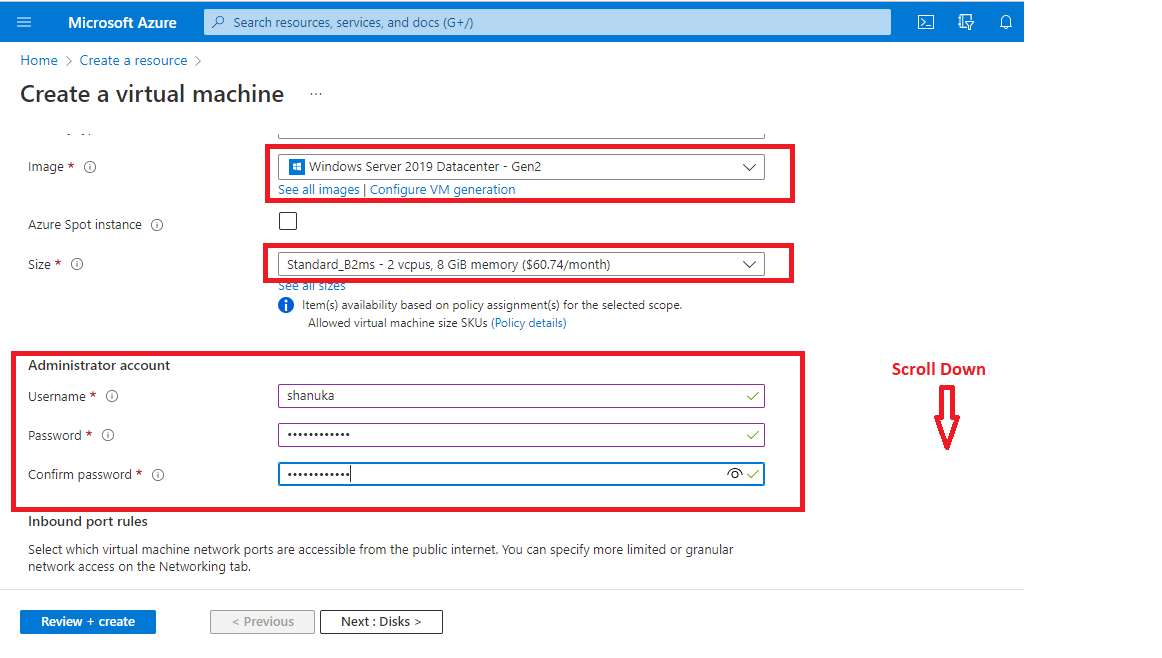This screenshot has height=658, width=1162.
Task: Open the Azure portal hamburger menu
Action: 24,22
